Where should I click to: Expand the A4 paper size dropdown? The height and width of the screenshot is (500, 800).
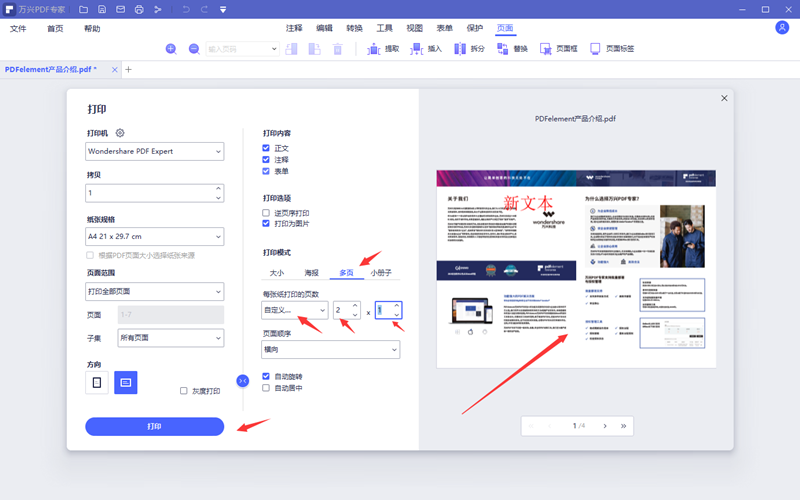click(x=154, y=237)
